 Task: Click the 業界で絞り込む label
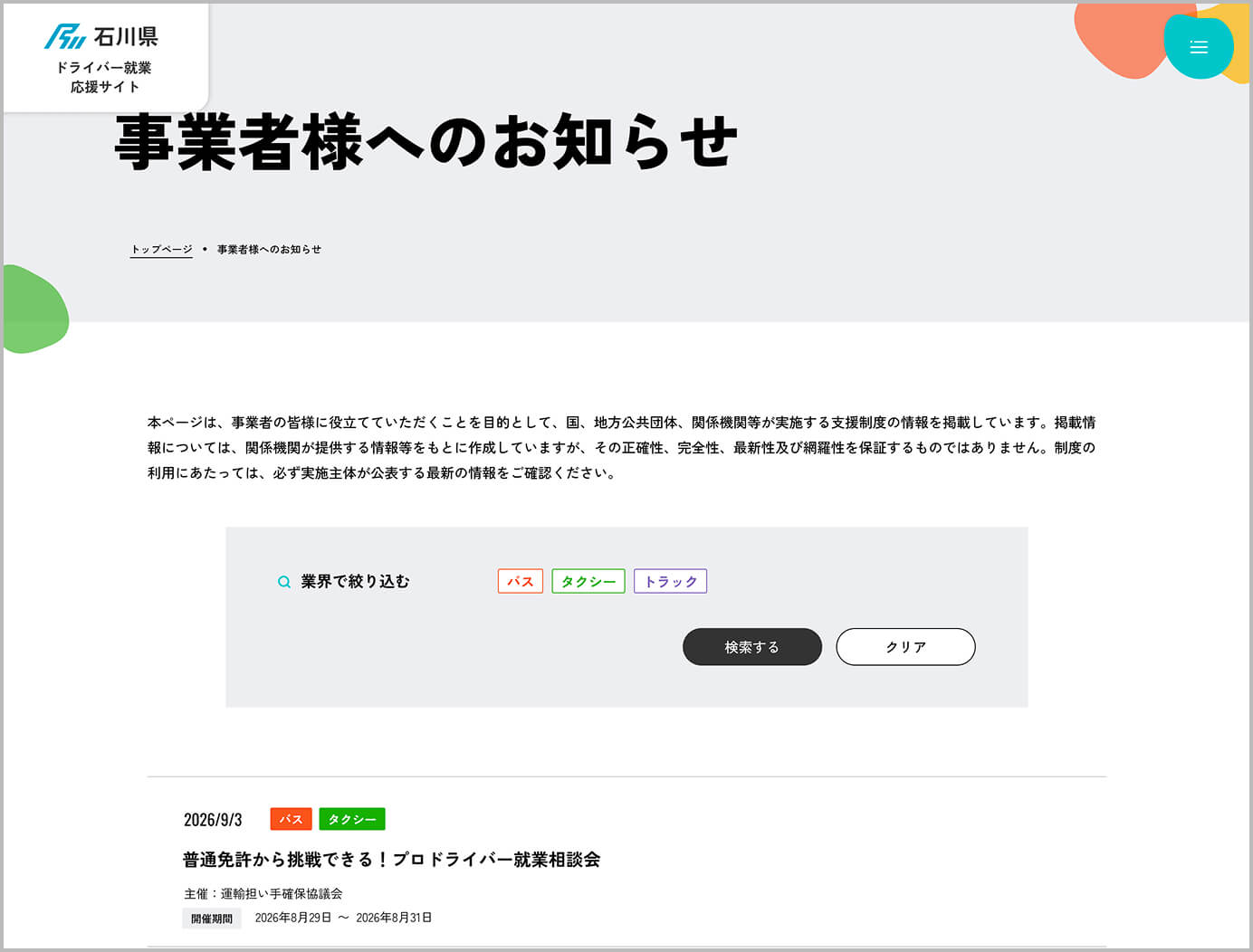(355, 581)
